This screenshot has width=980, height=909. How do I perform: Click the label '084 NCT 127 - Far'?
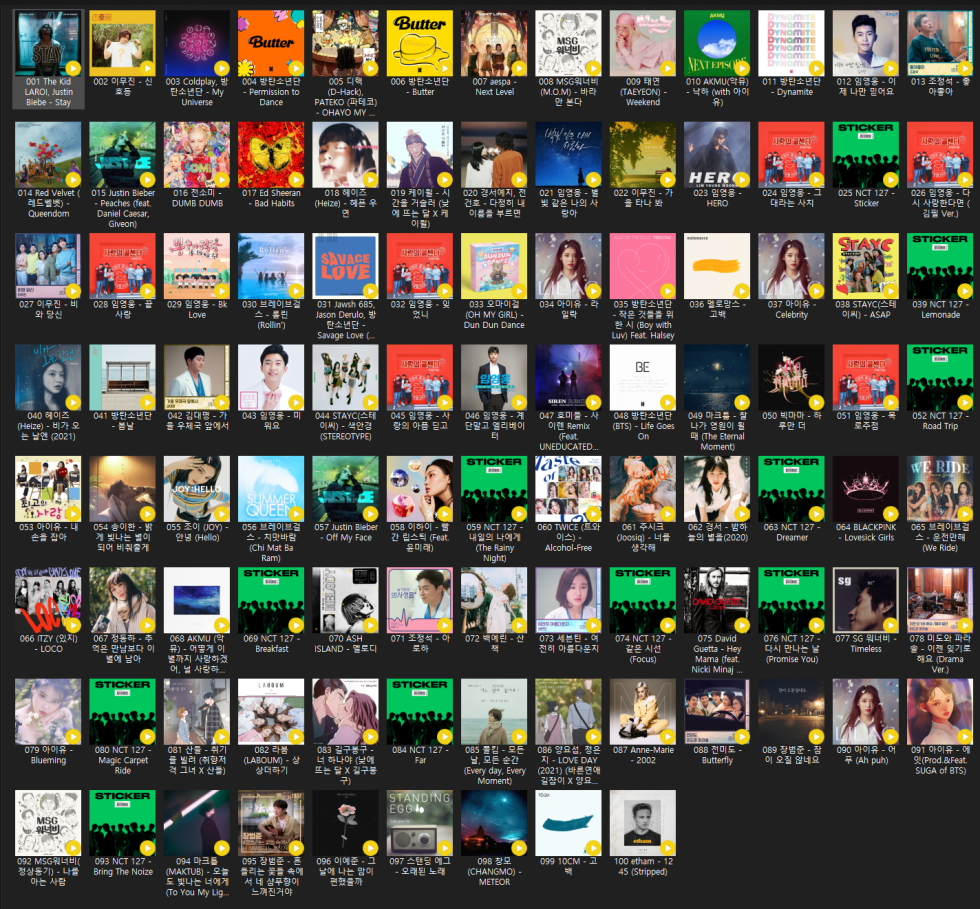(x=420, y=755)
